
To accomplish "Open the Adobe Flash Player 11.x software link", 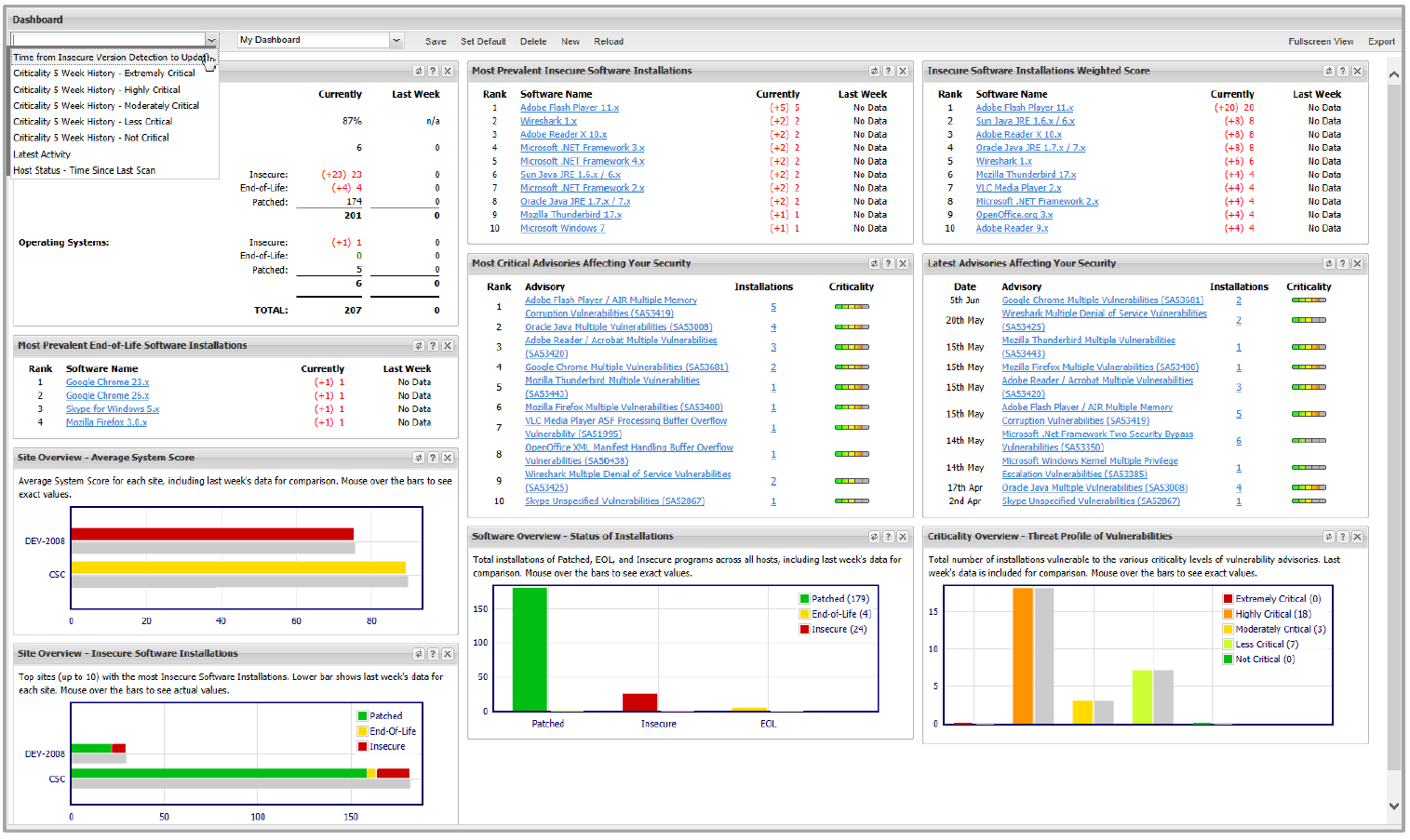I will coord(569,107).
